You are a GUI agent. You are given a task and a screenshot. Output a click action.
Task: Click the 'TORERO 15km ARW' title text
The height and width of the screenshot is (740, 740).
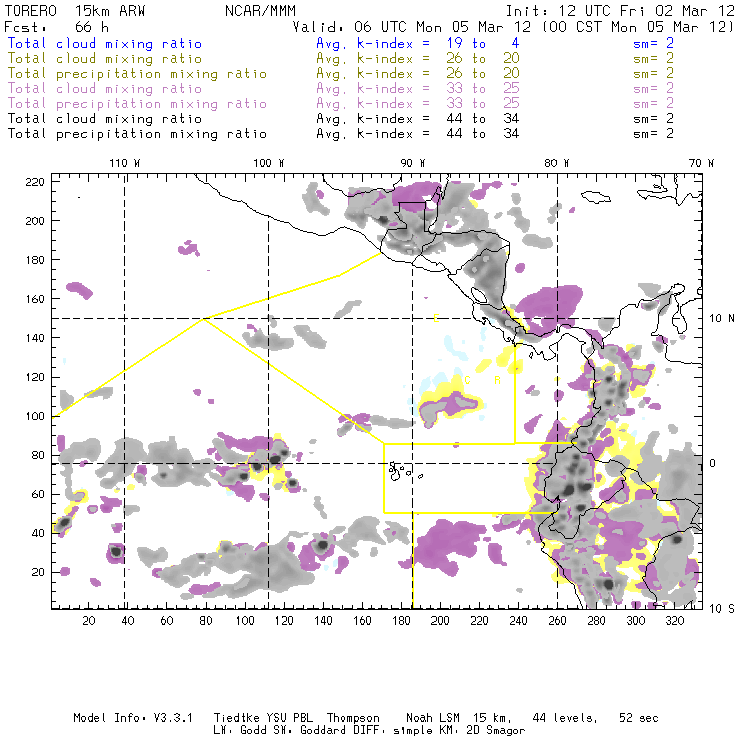click(75, 11)
